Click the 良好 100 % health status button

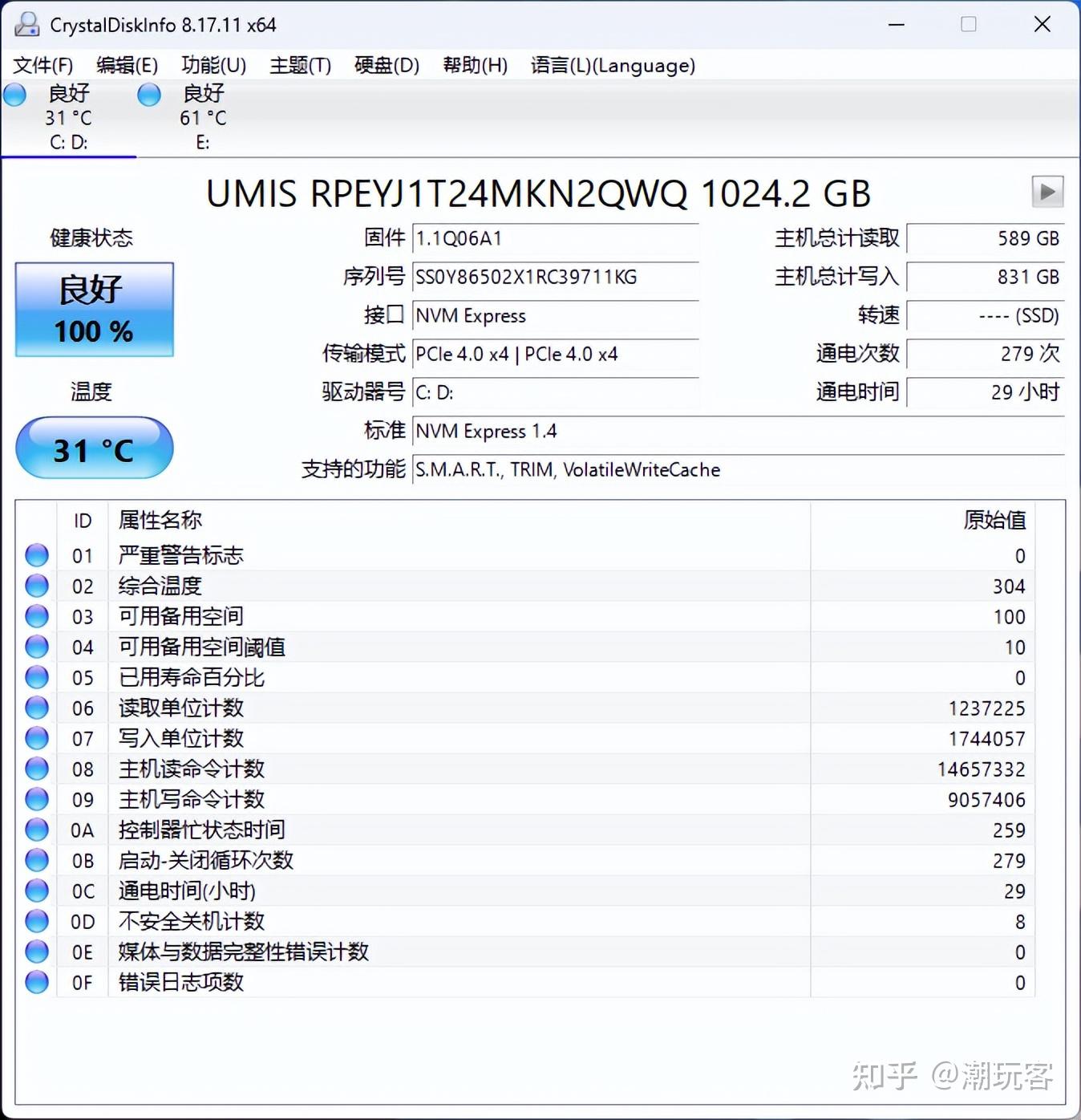(x=95, y=310)
